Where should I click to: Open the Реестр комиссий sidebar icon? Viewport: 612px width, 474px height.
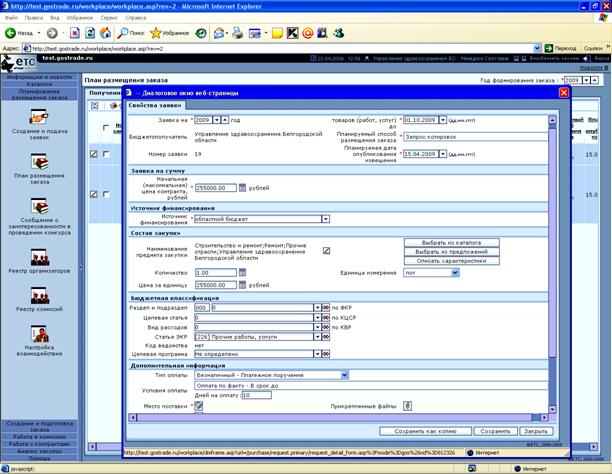point(39,296)
